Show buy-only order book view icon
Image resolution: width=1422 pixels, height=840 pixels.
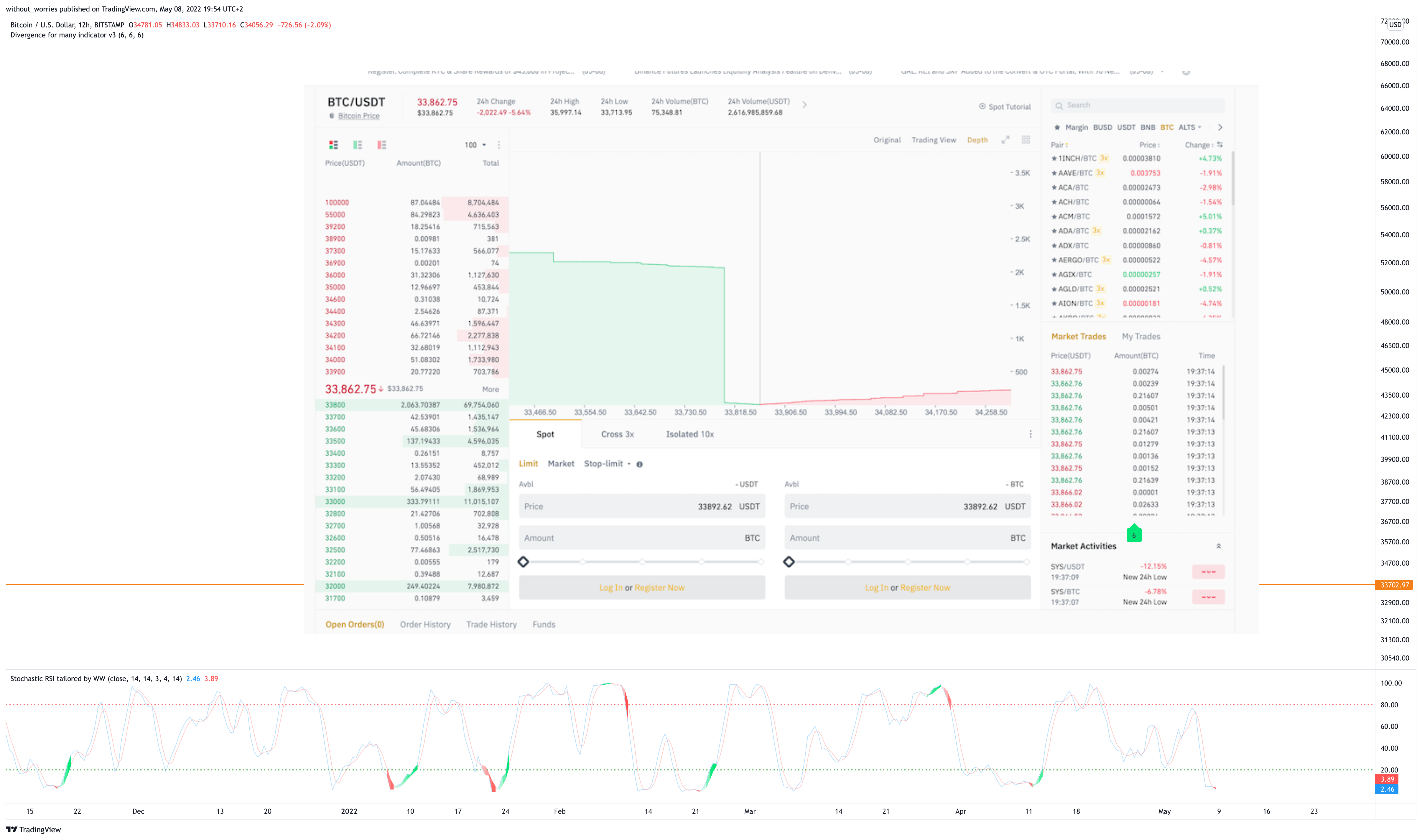coord(357,145)
